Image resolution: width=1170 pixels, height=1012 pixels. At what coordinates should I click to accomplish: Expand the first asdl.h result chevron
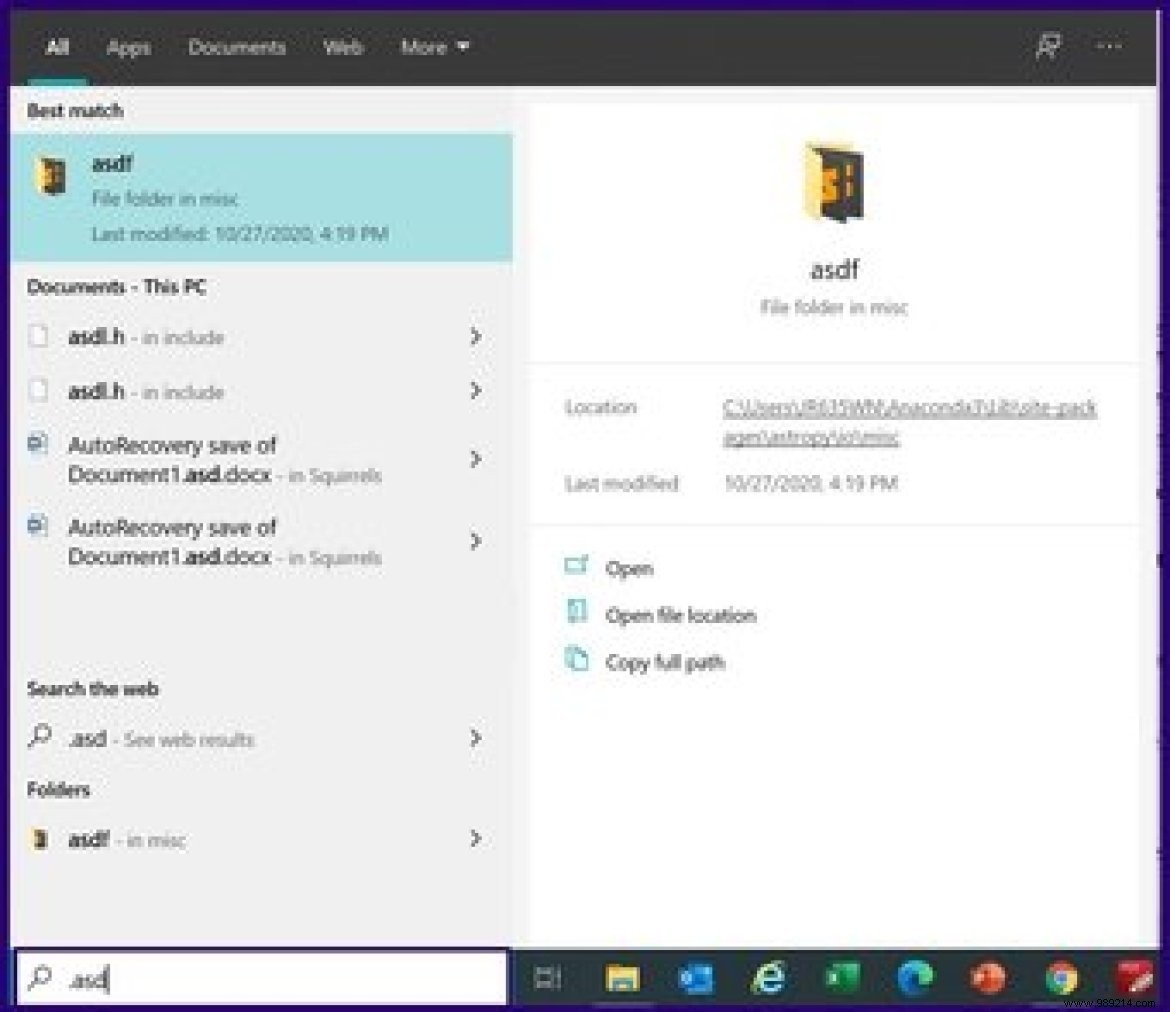[476, 337]
